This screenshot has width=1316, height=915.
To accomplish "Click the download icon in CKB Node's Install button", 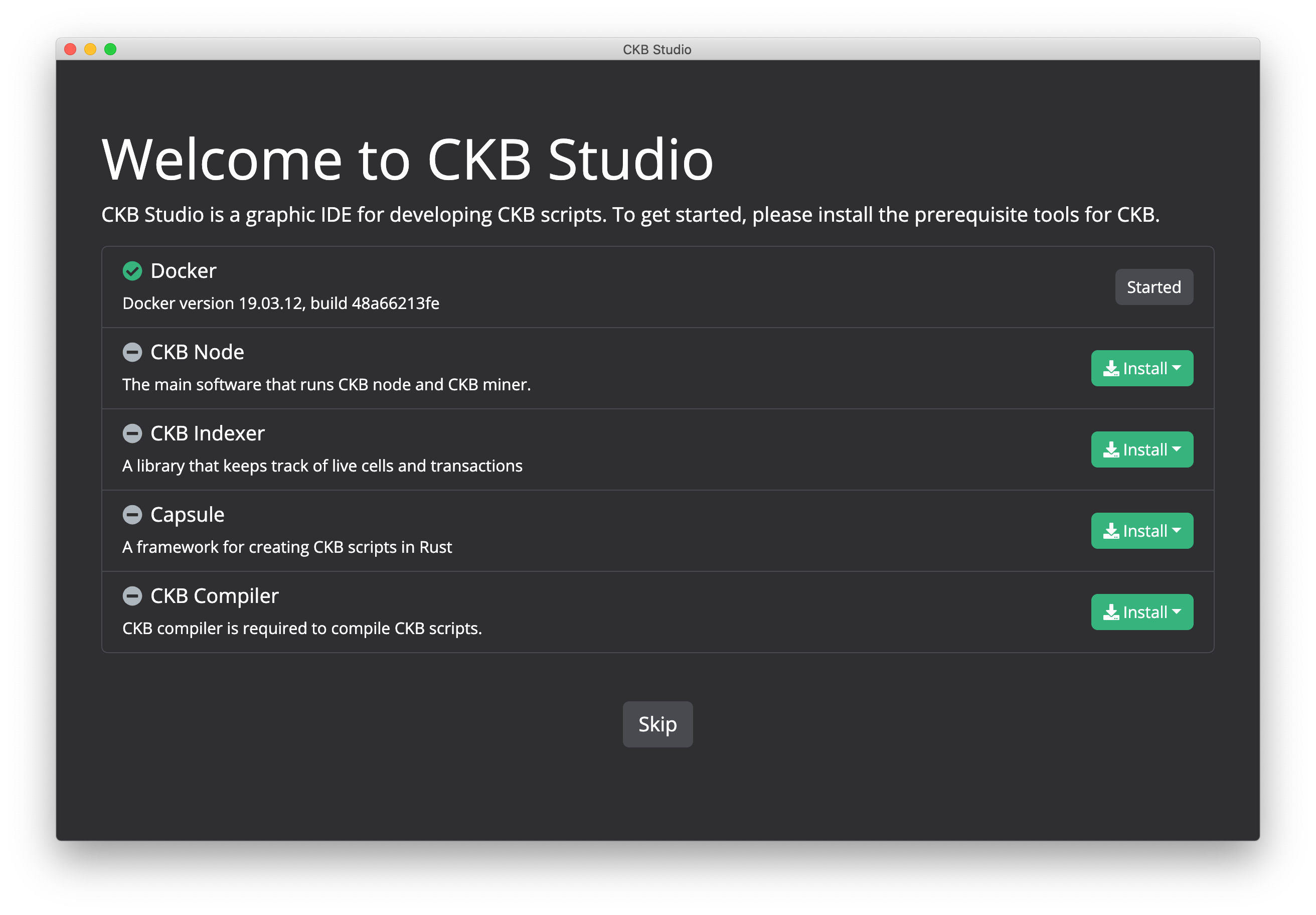I will tap(1111, 369).
